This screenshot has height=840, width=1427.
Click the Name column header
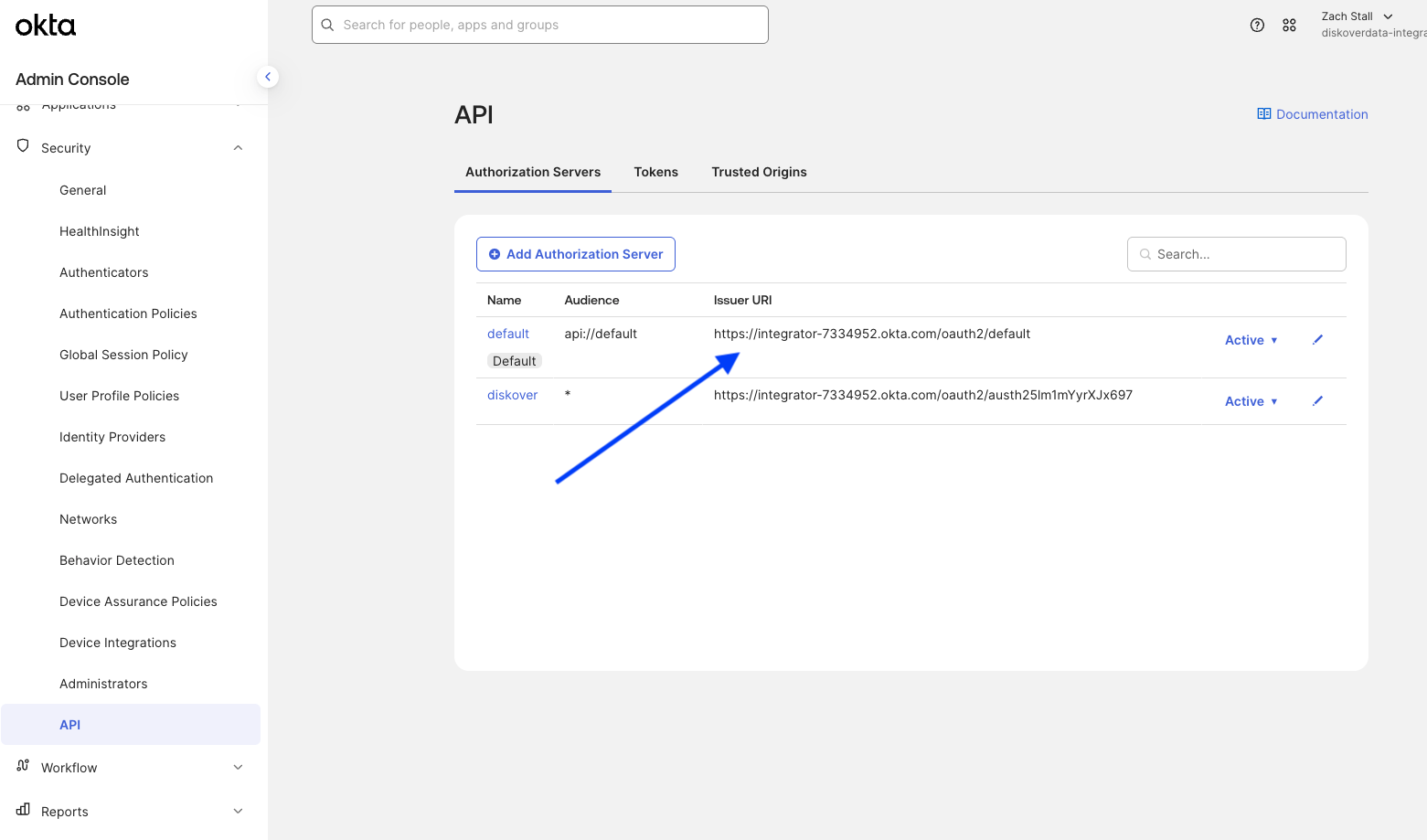tap(504, 300)
